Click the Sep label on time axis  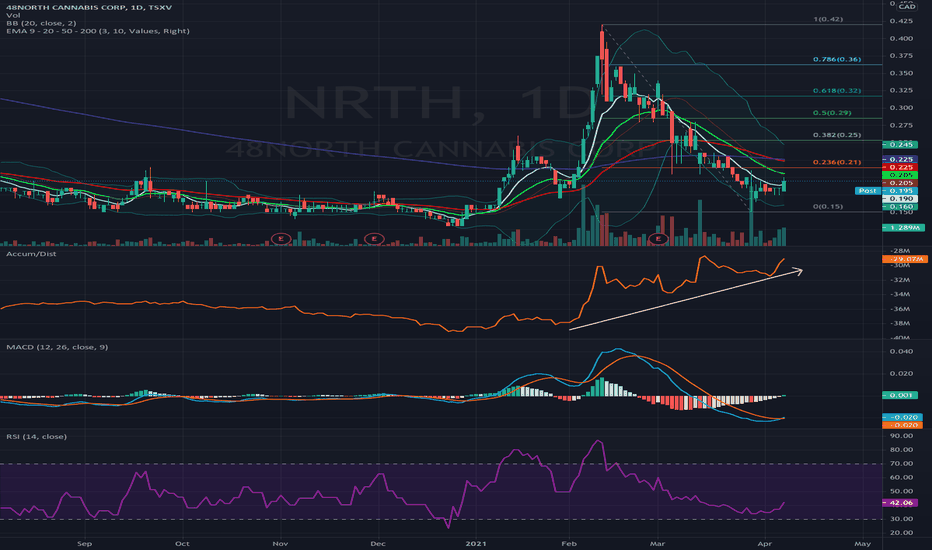84,543
